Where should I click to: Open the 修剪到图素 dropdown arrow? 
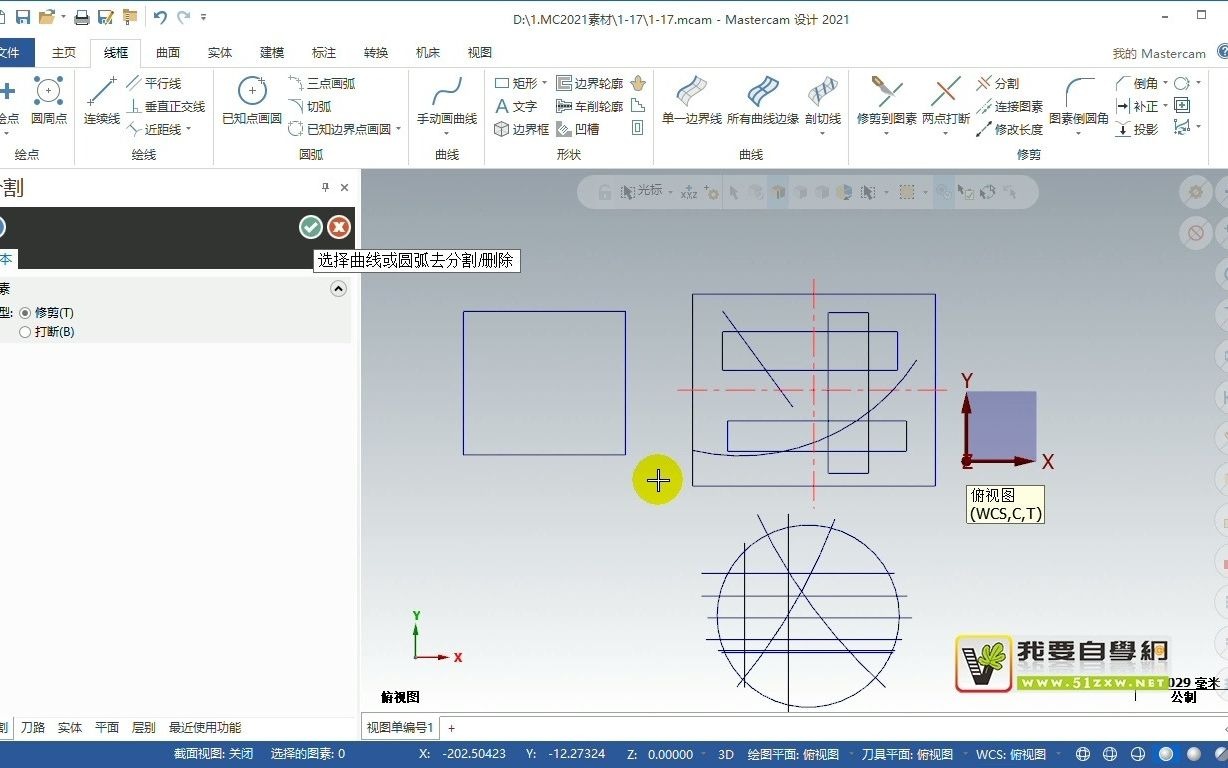(x=886, y=132)
